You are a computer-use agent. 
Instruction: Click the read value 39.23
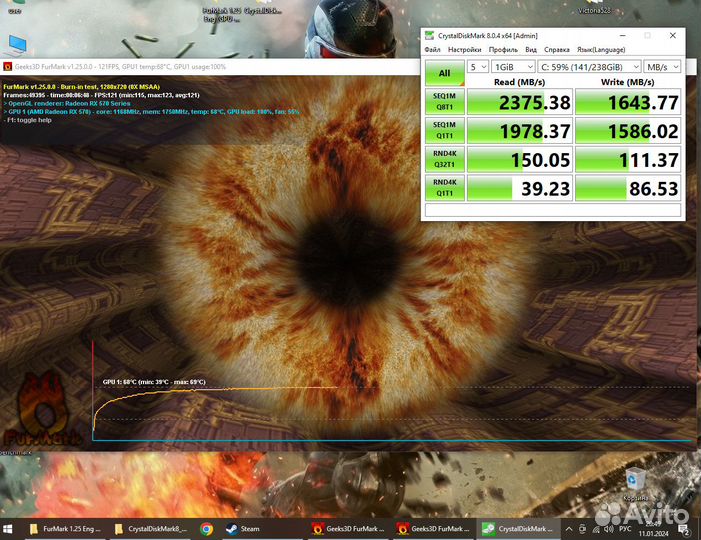coord(519,188)
